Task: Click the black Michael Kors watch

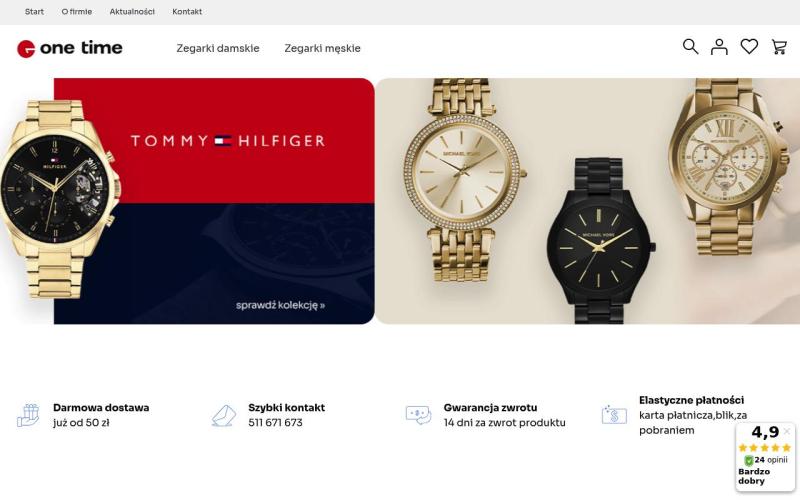Action: coord(601,241)
